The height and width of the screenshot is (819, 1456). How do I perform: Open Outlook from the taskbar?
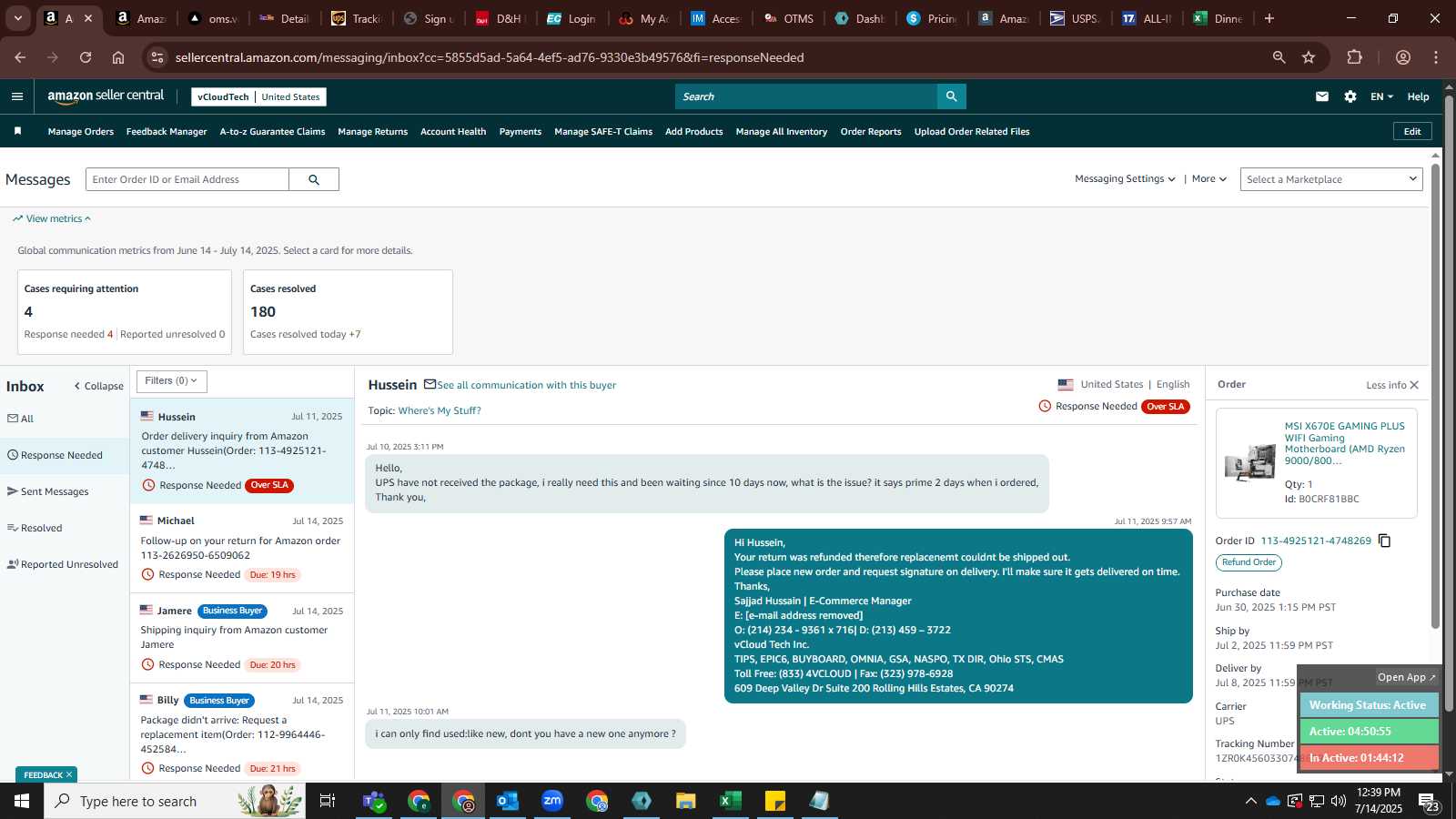[508, 801]
